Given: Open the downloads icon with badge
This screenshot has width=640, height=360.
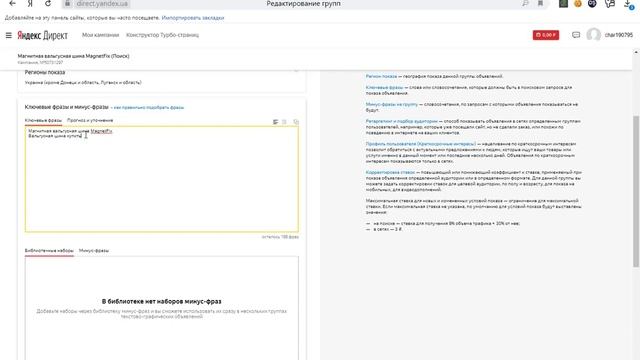Looking at the screenshot, I should [x=628, y=4].
